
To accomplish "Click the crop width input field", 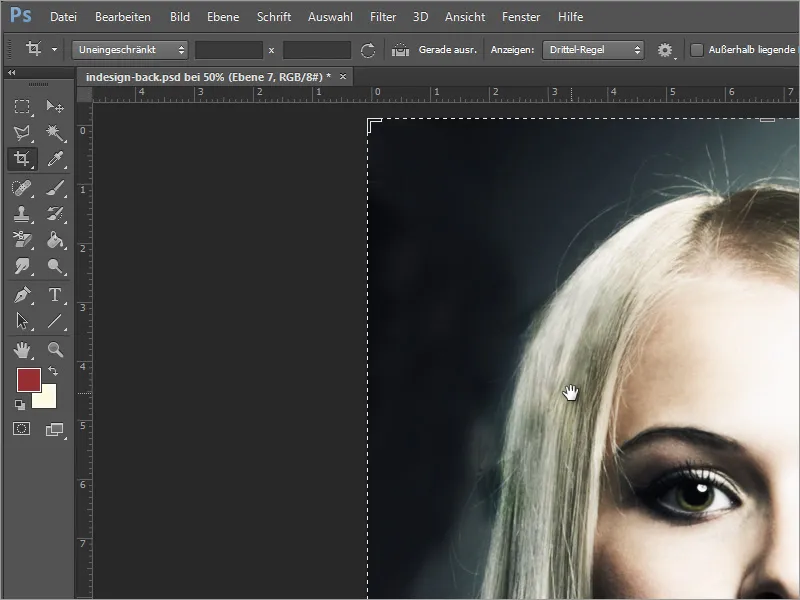I will (x=229, y=50).
